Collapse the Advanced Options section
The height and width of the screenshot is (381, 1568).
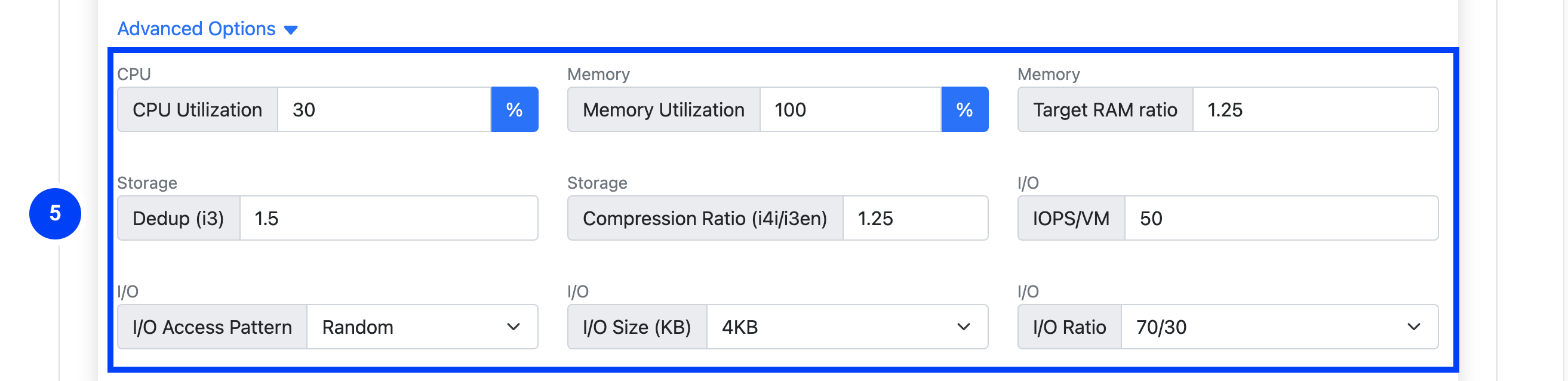click(196, 29)
